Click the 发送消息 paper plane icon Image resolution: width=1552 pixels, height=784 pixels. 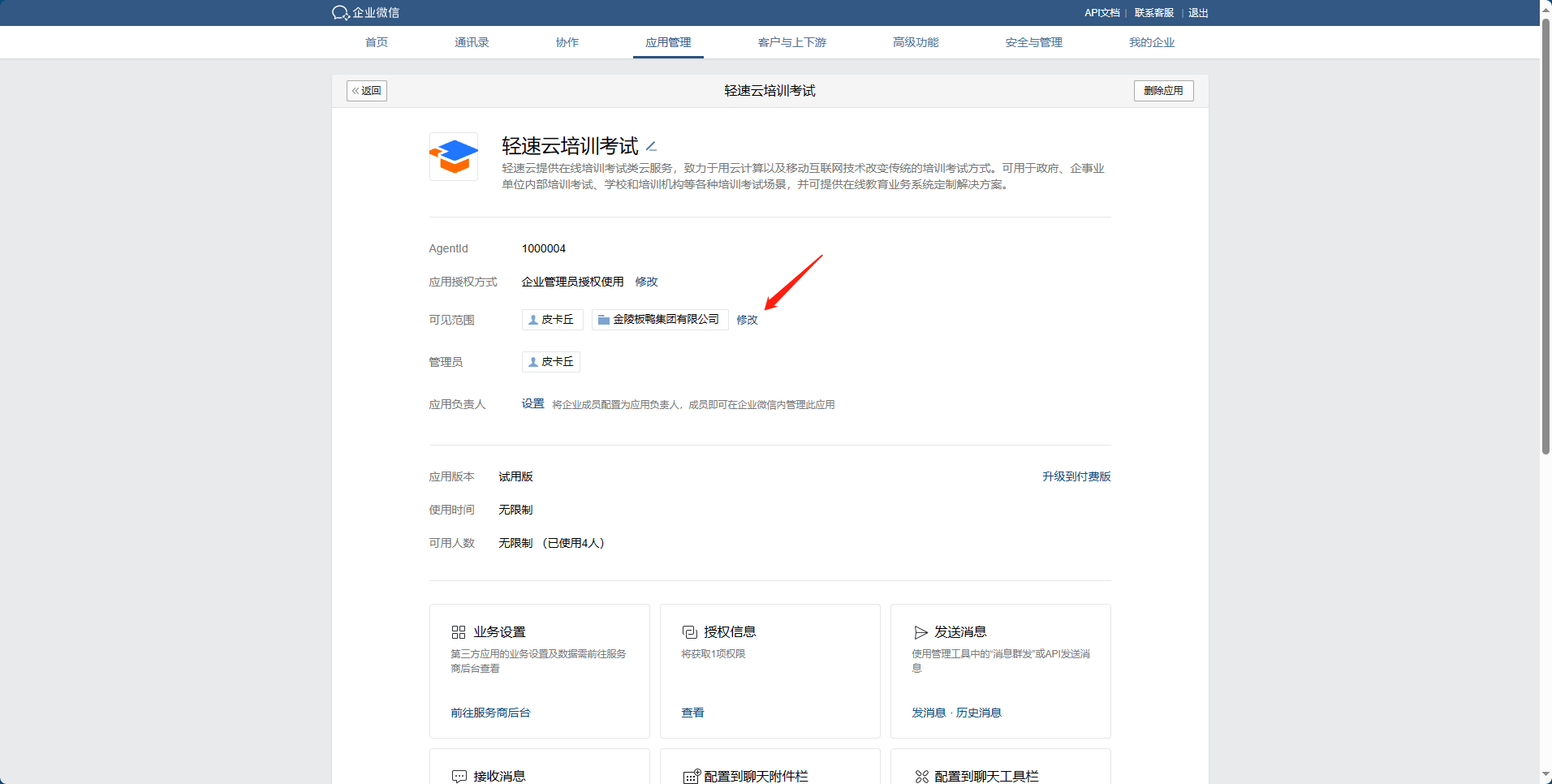pos(920,632)
